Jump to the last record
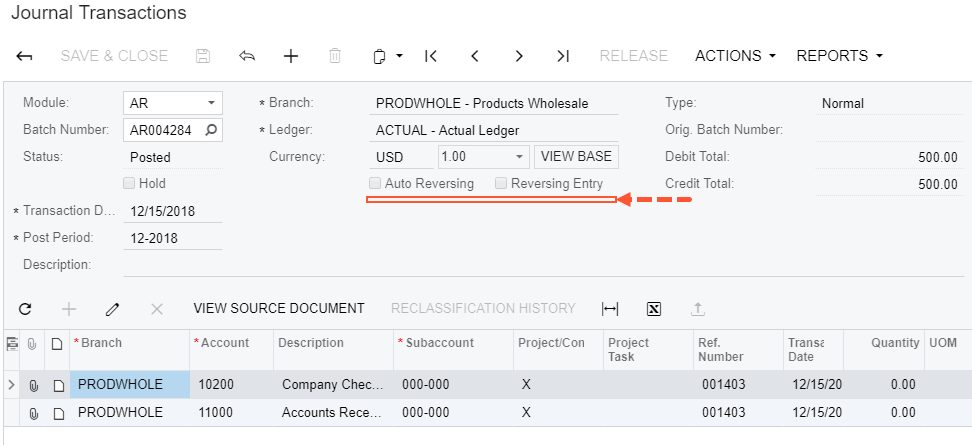Image resolution: width=972 pixels, height=445 pixels. coord(563,56)
